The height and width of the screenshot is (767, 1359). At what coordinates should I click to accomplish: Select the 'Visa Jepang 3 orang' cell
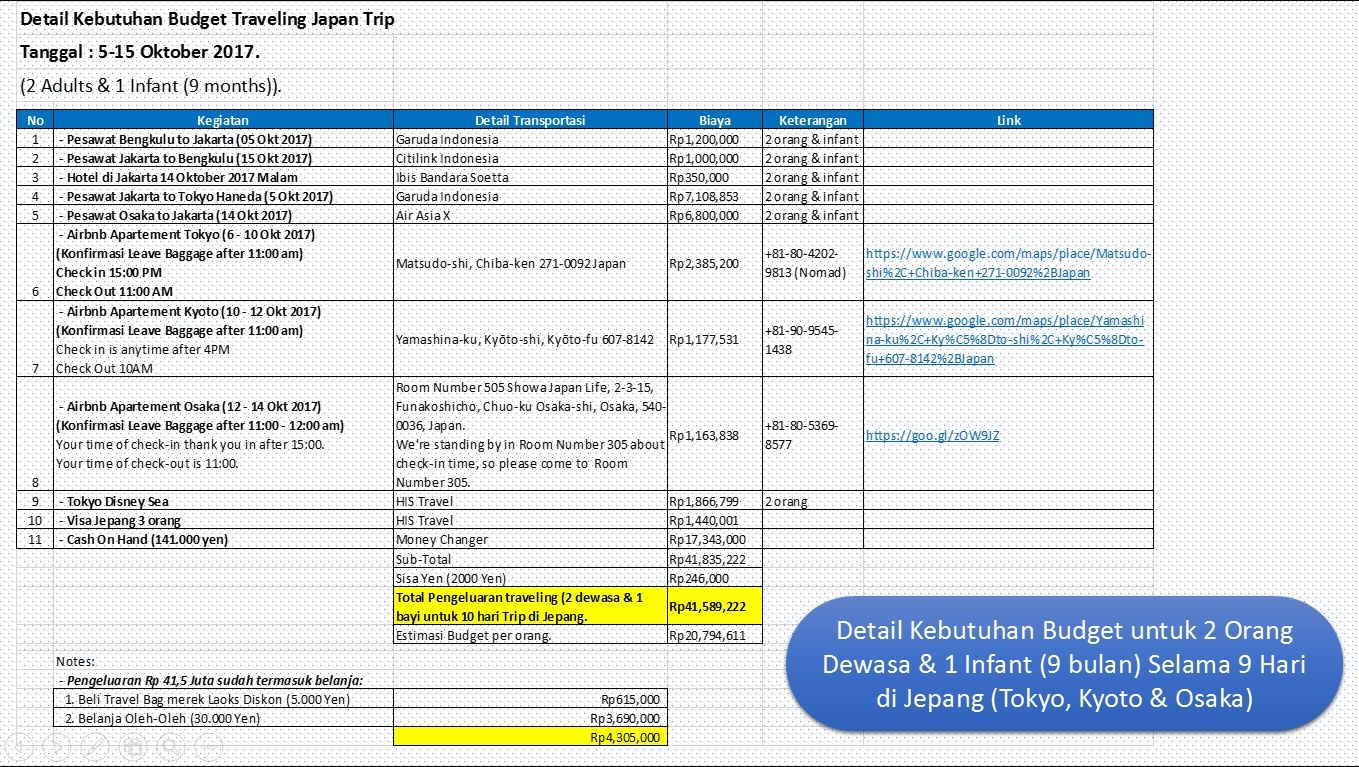[x=224, y=520]
